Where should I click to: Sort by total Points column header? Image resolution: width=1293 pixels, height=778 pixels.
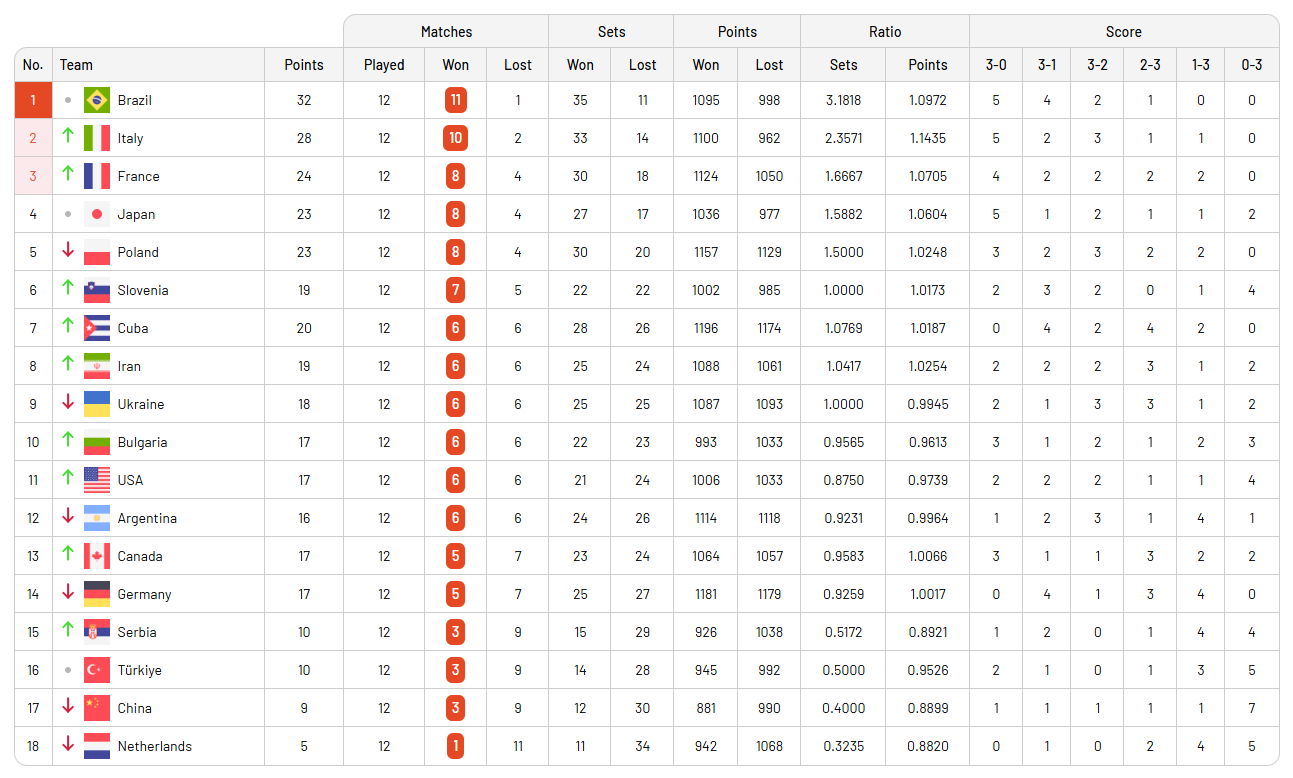pyautogui.click(x=304, y=65)
